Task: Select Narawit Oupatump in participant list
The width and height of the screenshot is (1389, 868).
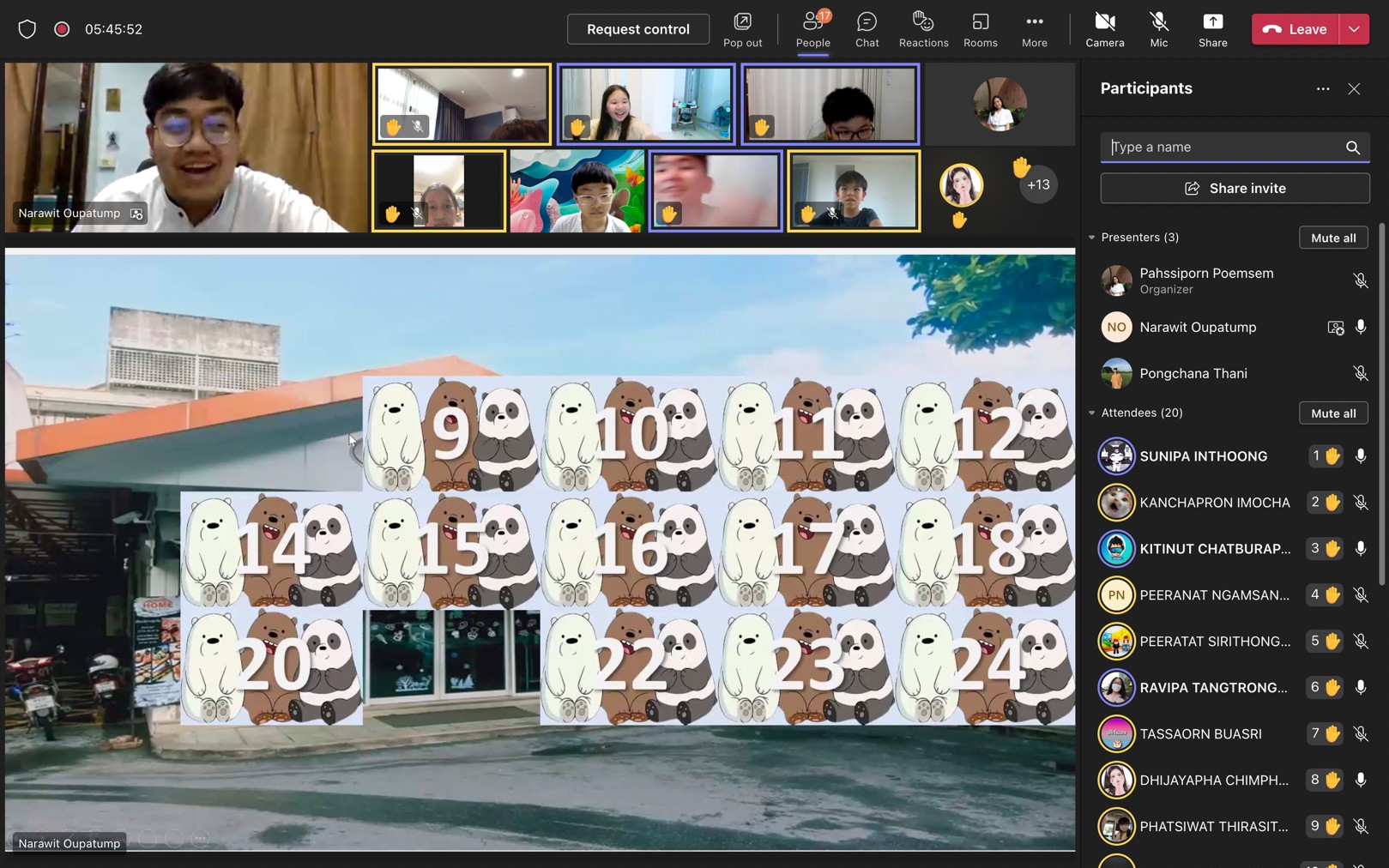Action: [x=1198, y=328]
